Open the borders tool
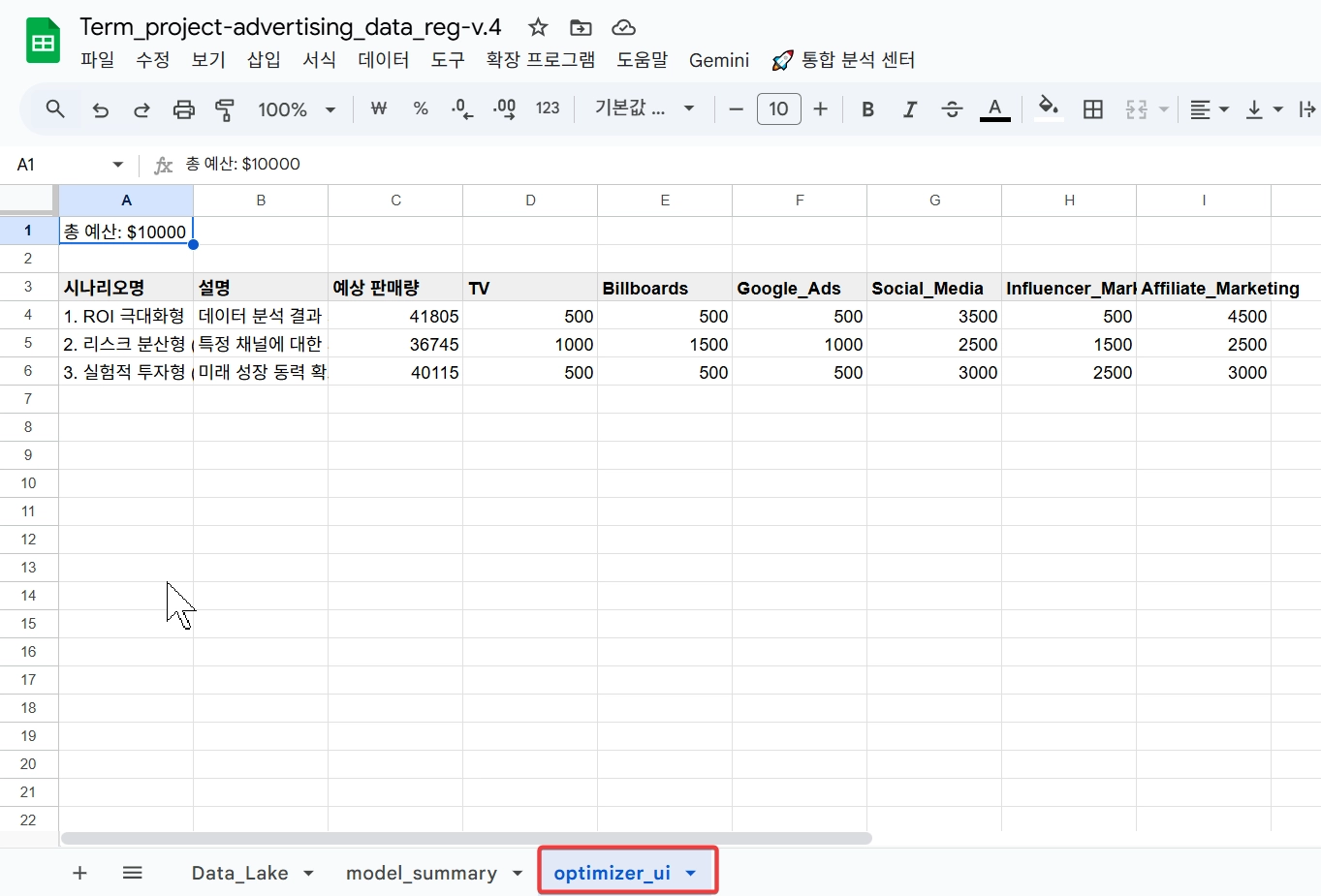The height and width of the screenshot is (896, 1321). pyautogui.click(x=1092, y=109)
